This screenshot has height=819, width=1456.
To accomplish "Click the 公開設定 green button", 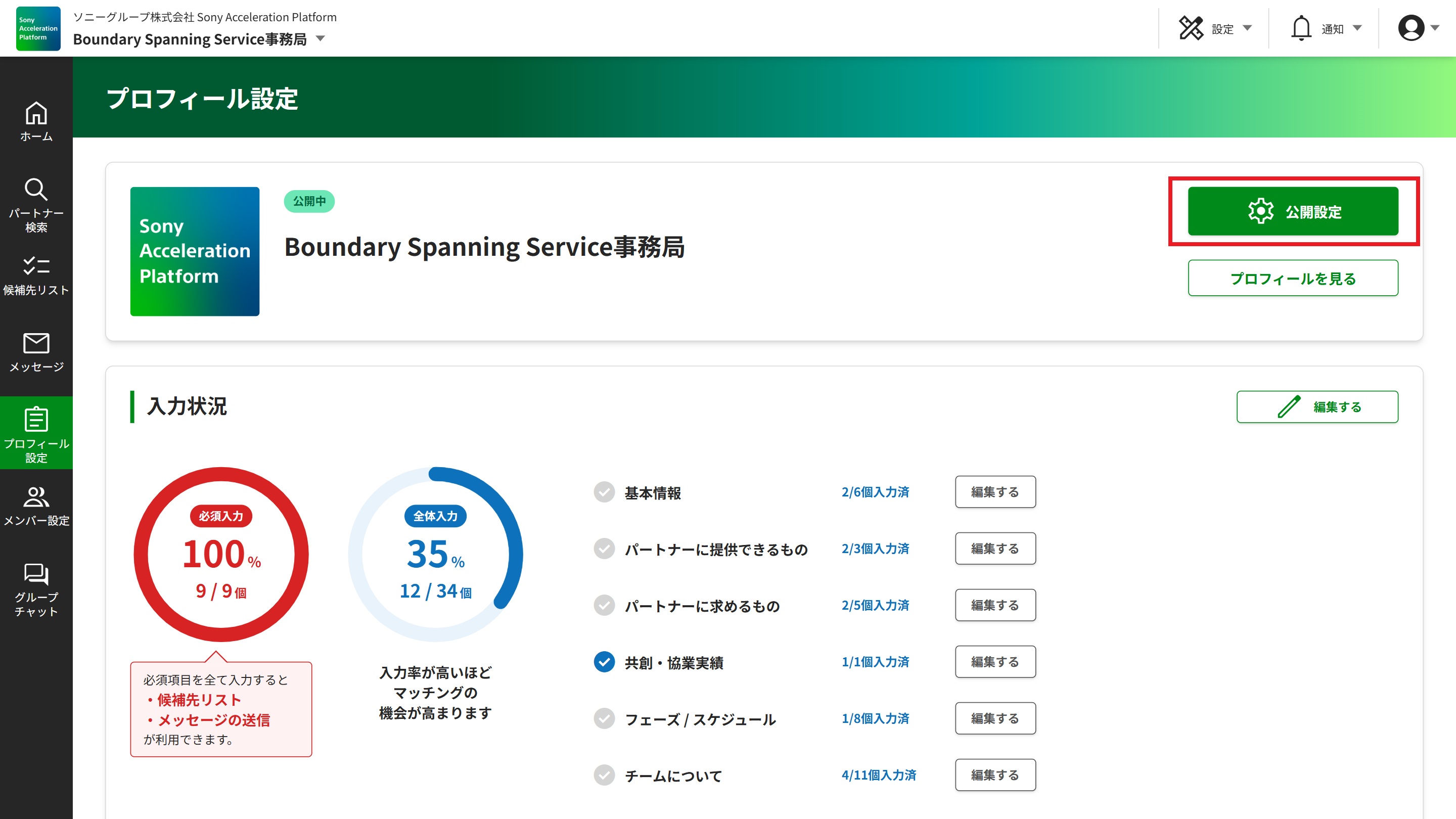I will 1293,211.
